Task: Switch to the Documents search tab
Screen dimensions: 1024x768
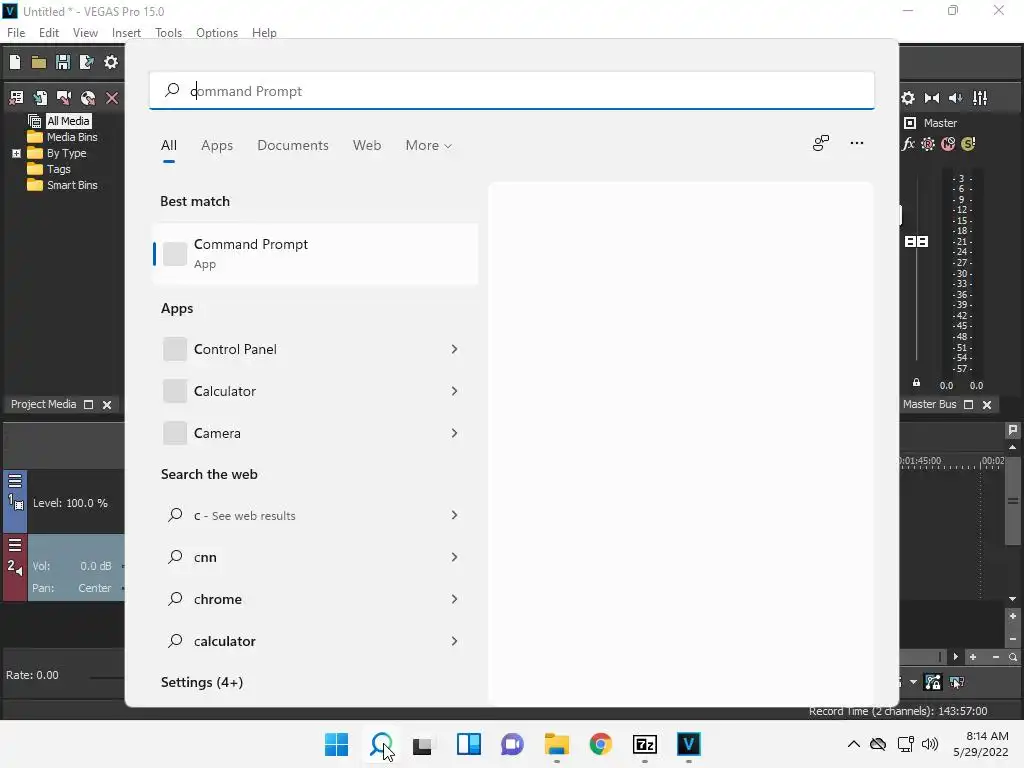Action: tap(293, 146)
